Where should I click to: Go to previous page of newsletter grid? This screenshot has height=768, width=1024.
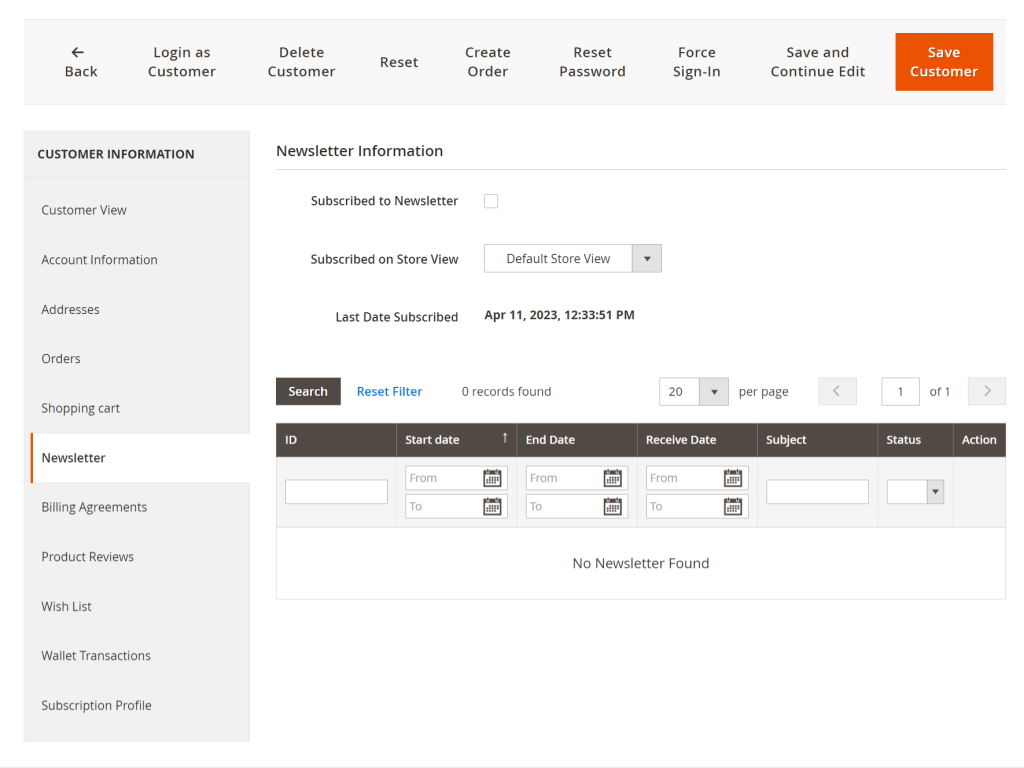pyautogui.click(x=837, y=391)
